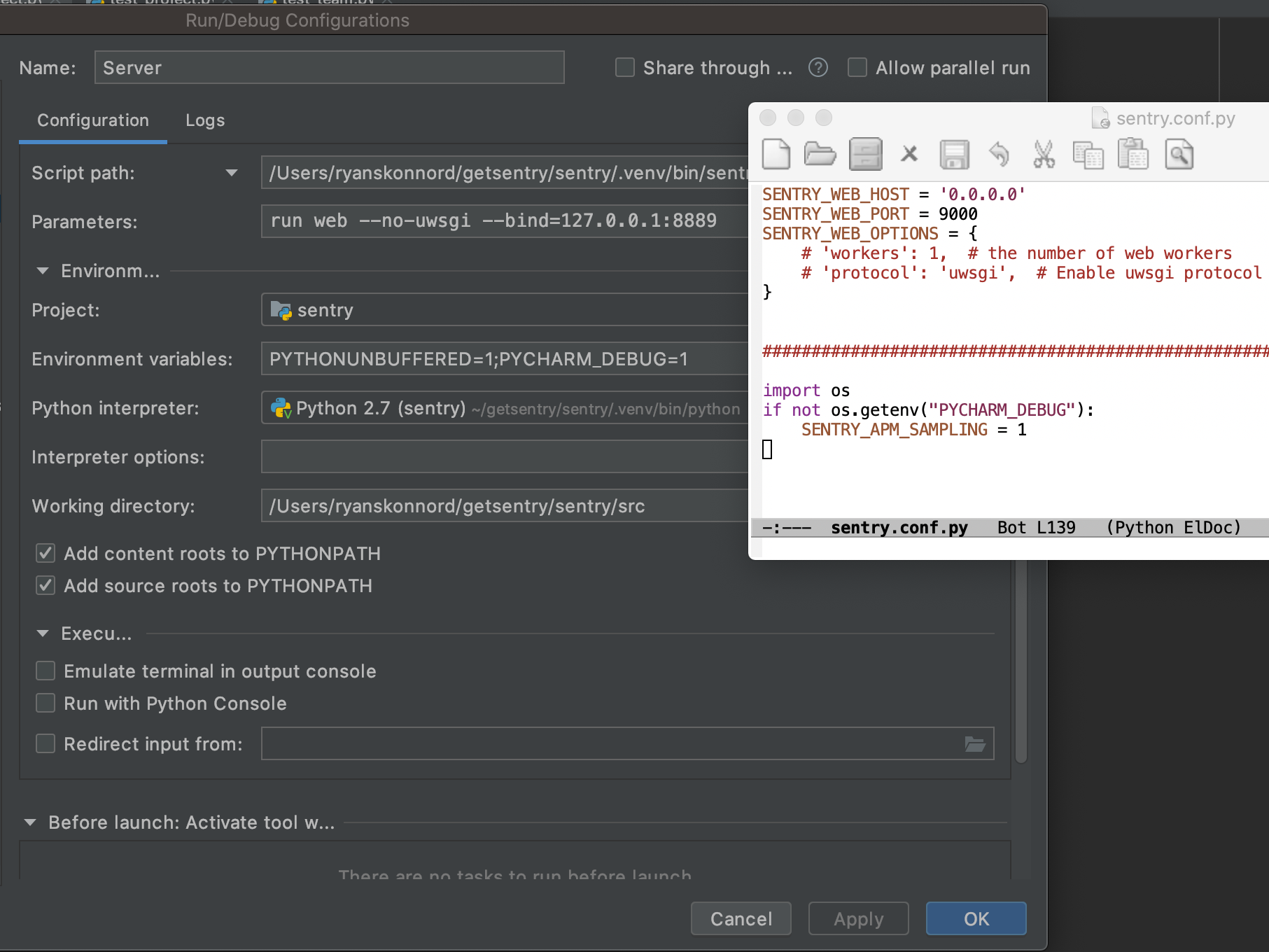1269x952 pixels.
Task: Click the open file folder icon in Emacs
Action: 820,154
